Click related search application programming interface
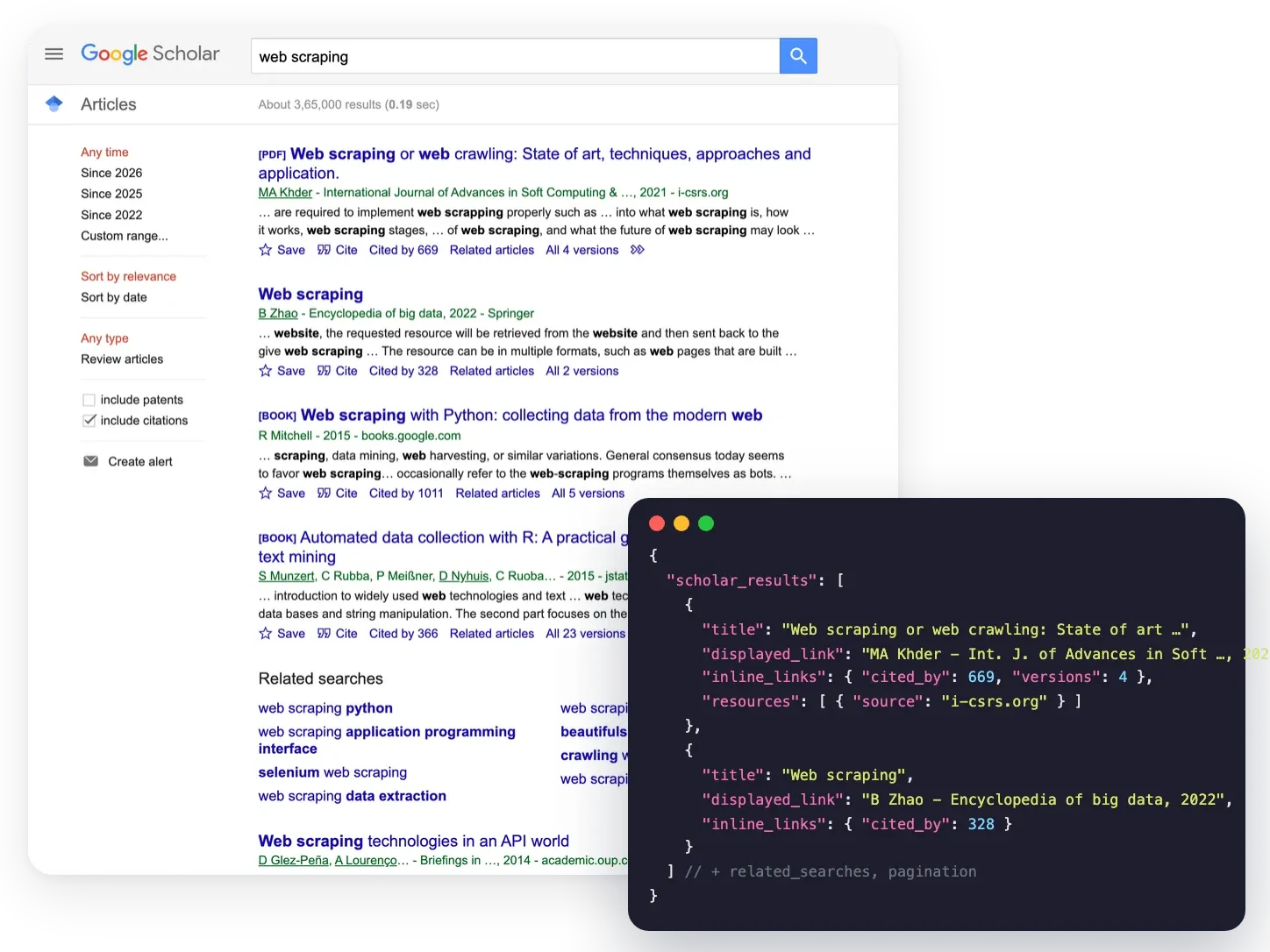The height and width of the screenshot is (952, 1270). coord(387,740)
